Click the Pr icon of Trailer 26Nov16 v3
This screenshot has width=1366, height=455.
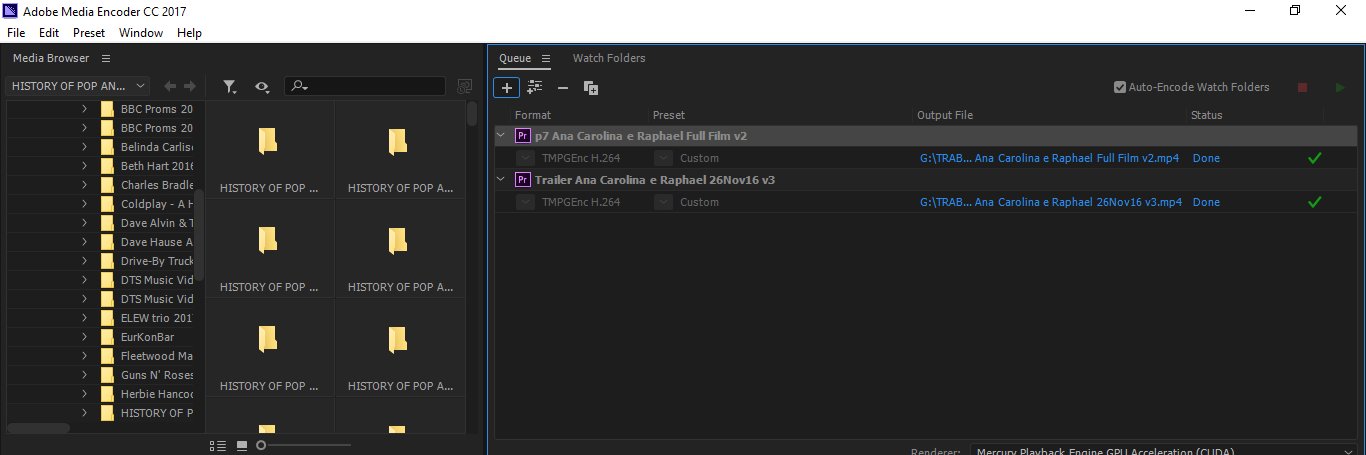click(x=522, y=180)
